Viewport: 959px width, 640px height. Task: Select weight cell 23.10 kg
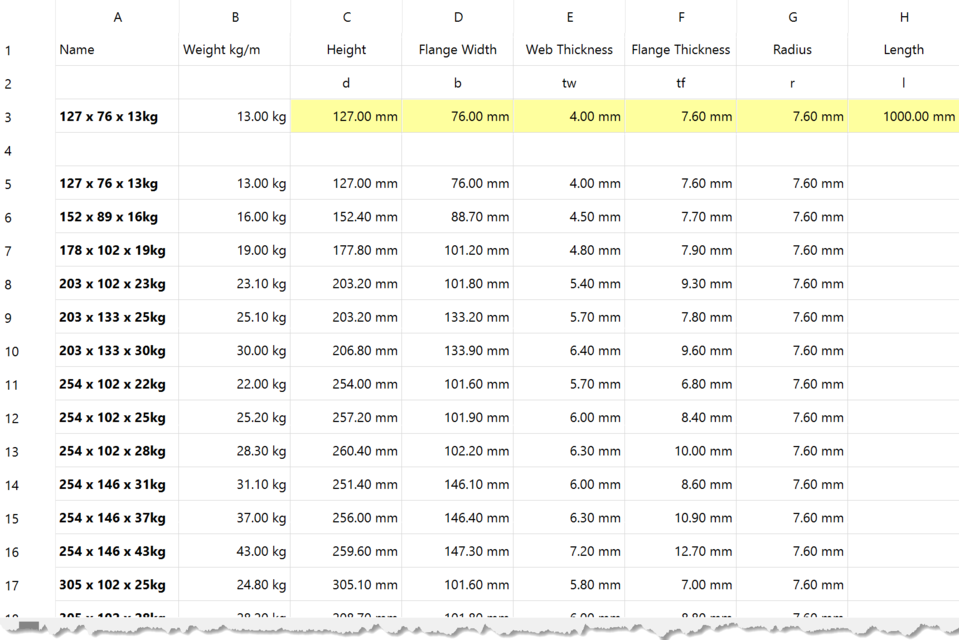pyautogui.click(x=234, y=284)
